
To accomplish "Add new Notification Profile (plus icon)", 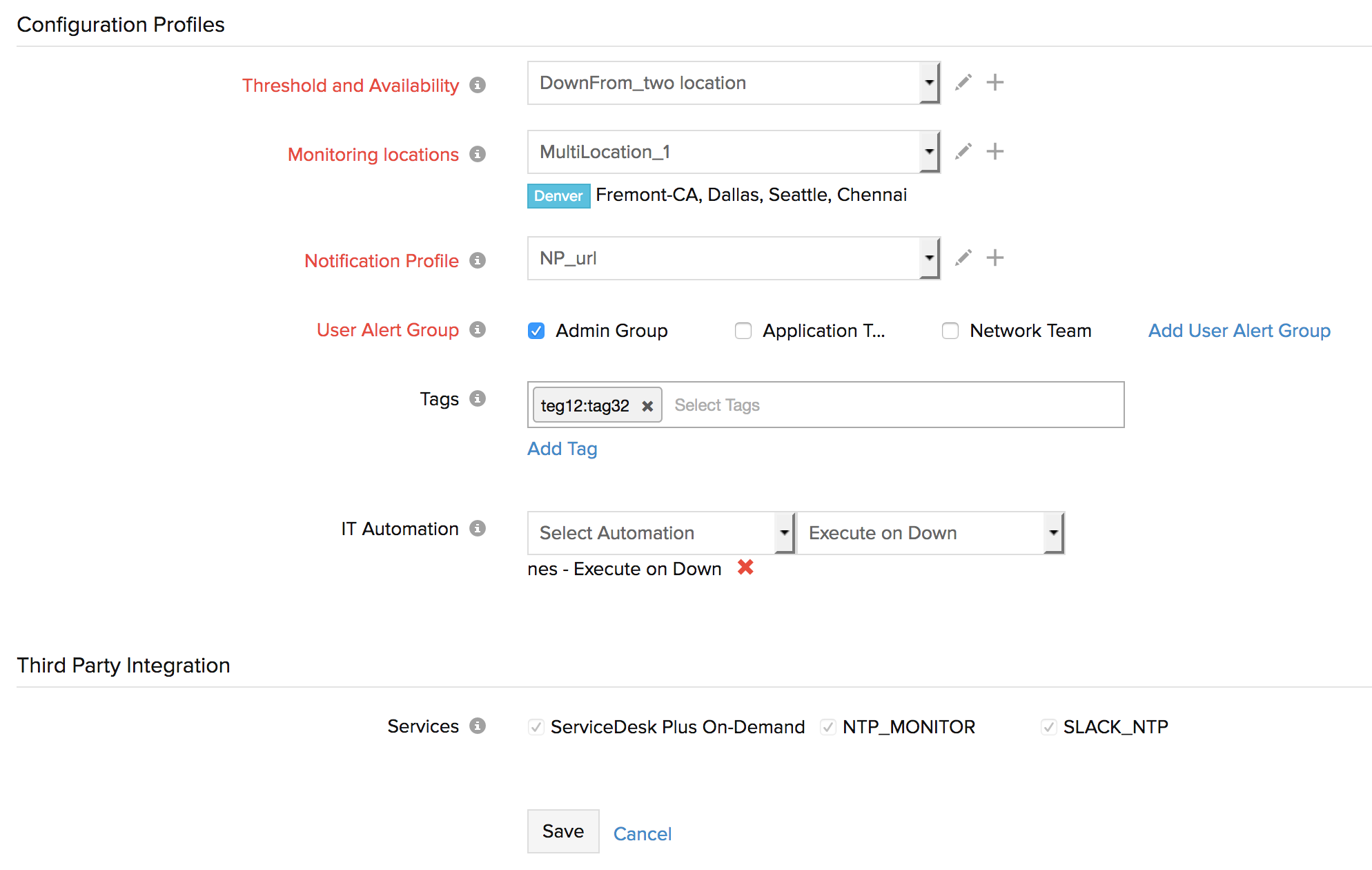I will [x=994, y=258].
